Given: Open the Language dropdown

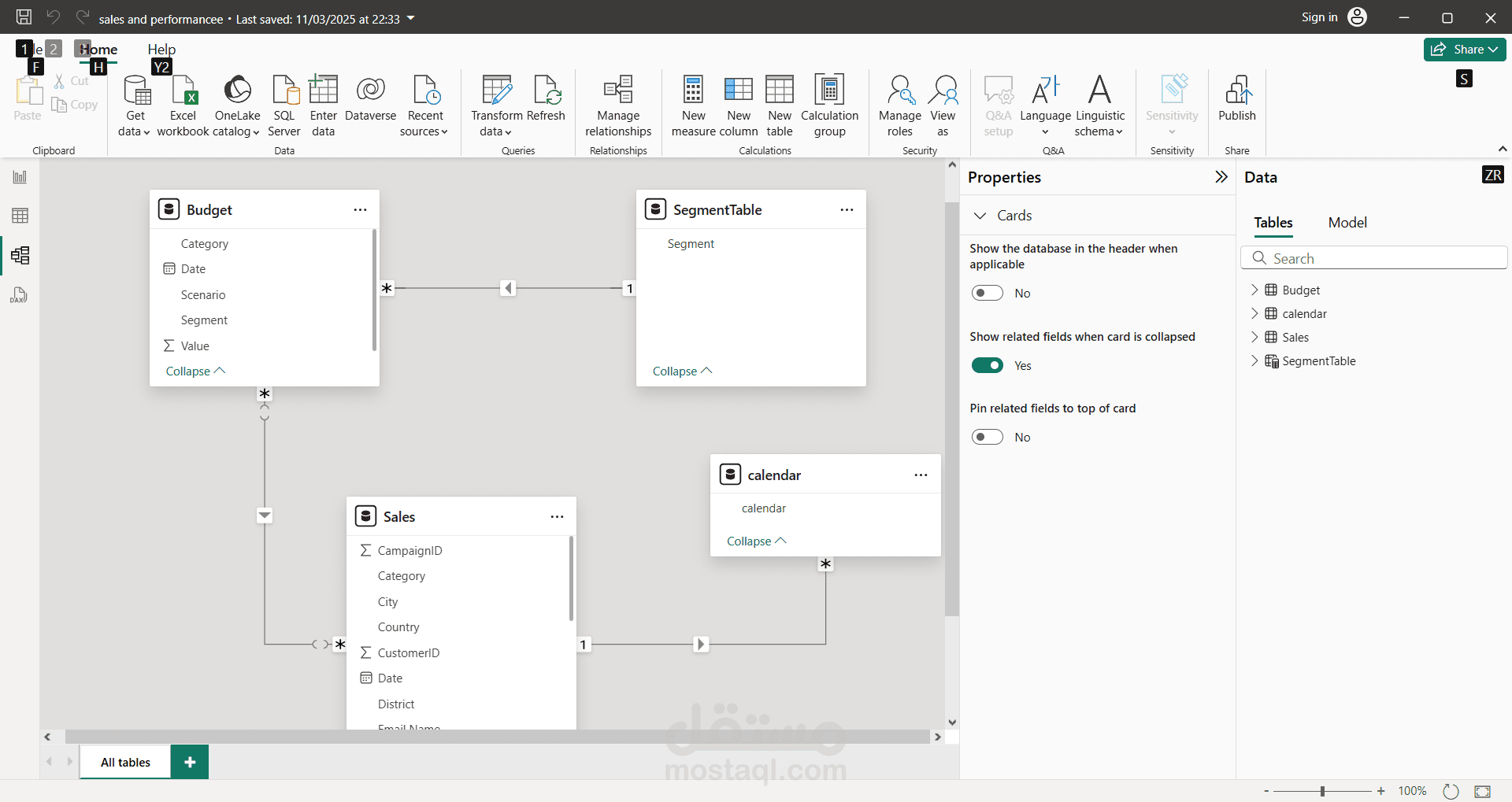Looking at the screenshot, I should tap(1045, 106).
